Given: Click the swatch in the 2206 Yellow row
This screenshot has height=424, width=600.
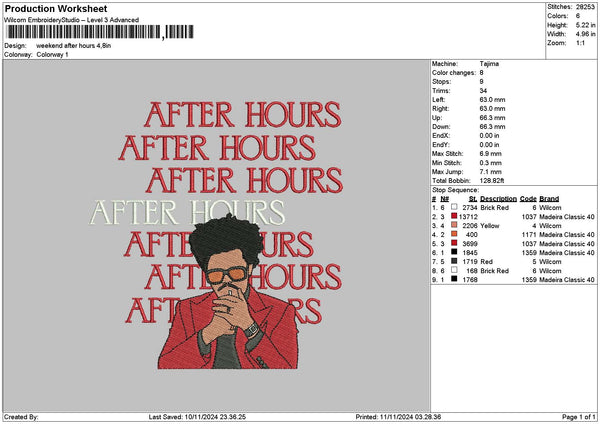Looking at the screenshot, I should (x=454, y=225).
